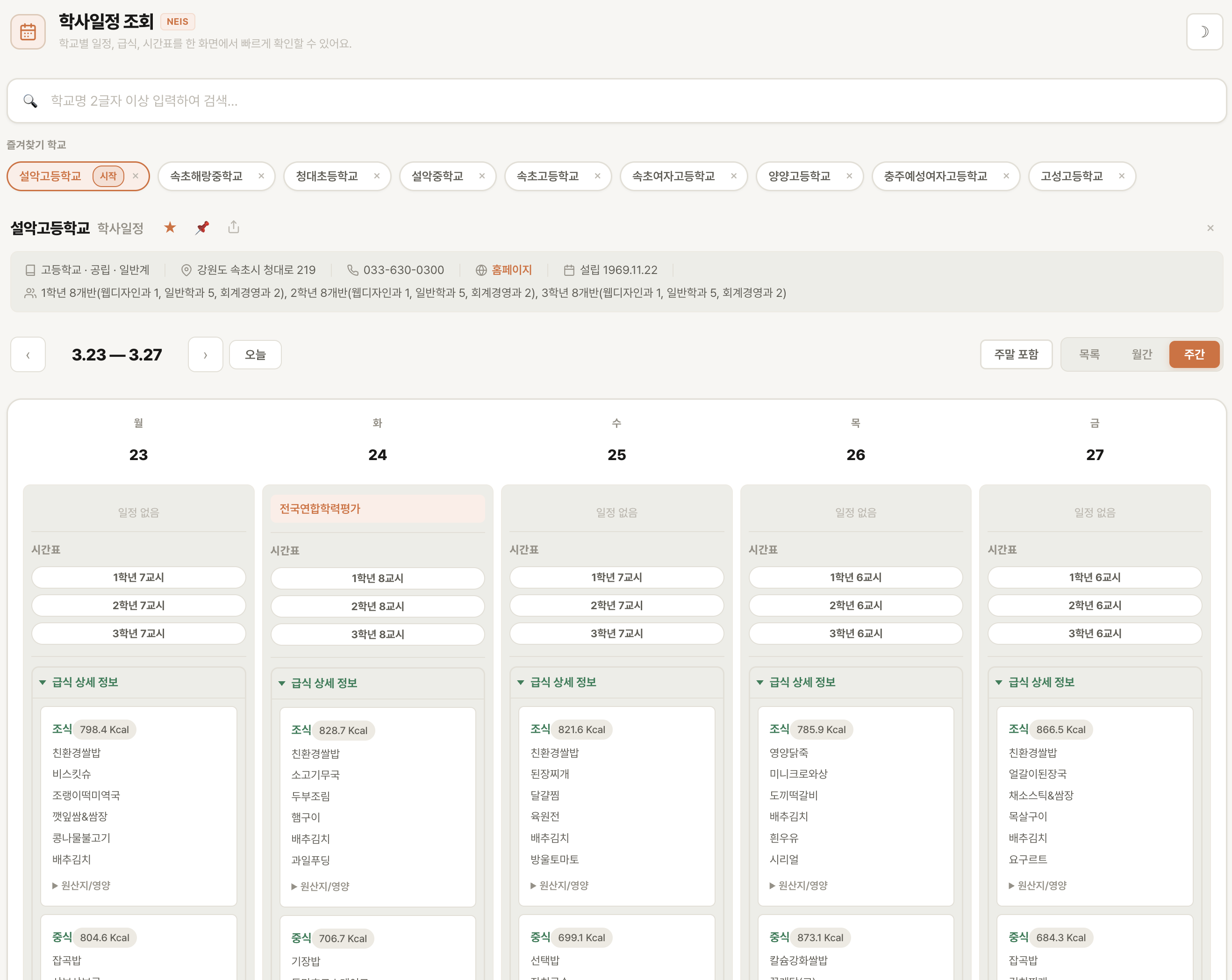
Task: Open 1학년 8교시 timetable on Tuesday
Action: tap(377, 578)
